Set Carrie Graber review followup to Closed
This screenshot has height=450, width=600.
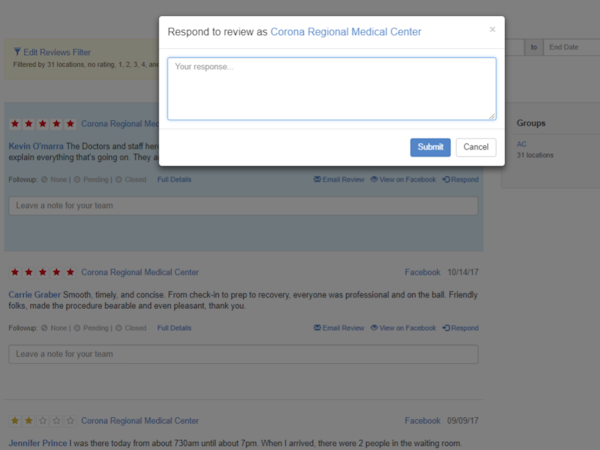click(x=131, y=328)
